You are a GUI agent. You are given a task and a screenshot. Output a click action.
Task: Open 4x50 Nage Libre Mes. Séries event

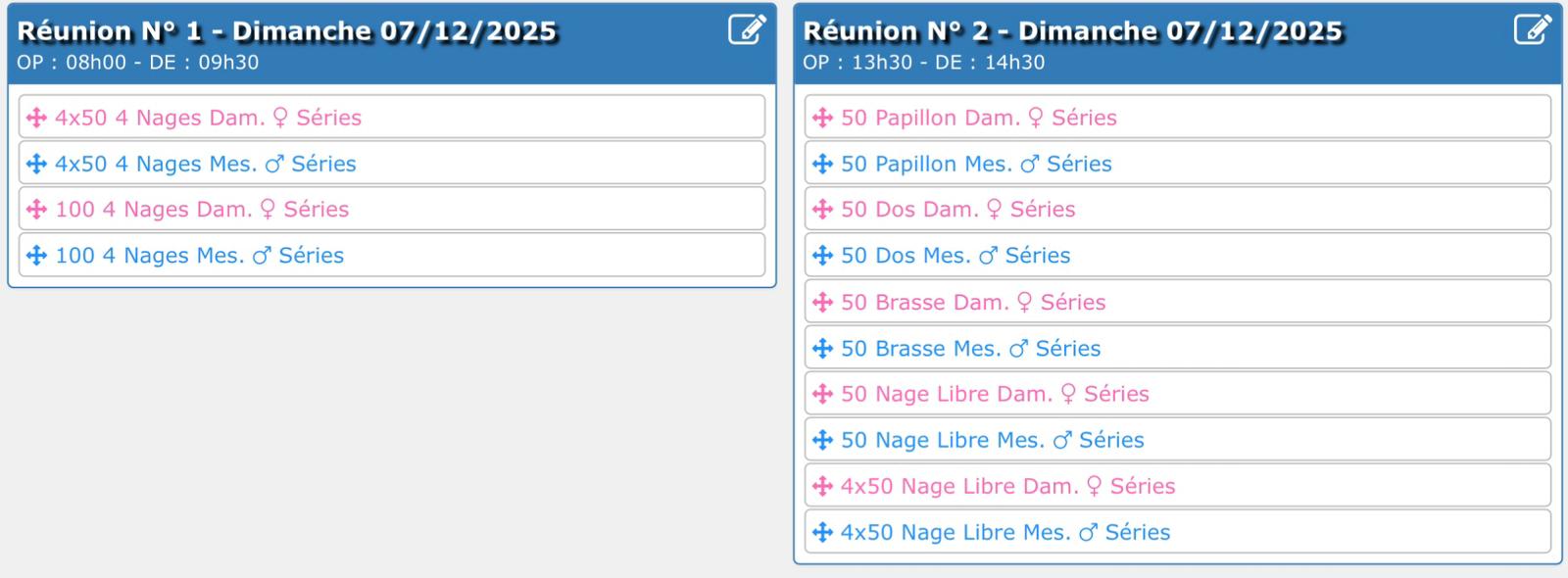coord(1005,533)
